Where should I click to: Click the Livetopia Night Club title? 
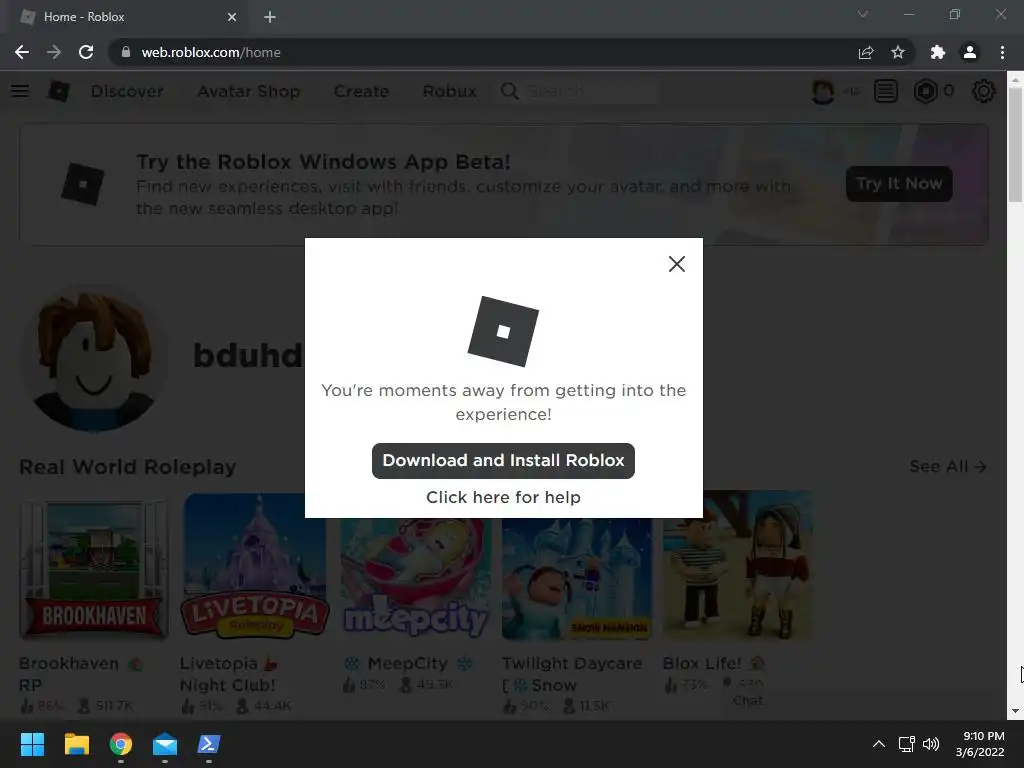pyautogui.click(x=229, y=674)
